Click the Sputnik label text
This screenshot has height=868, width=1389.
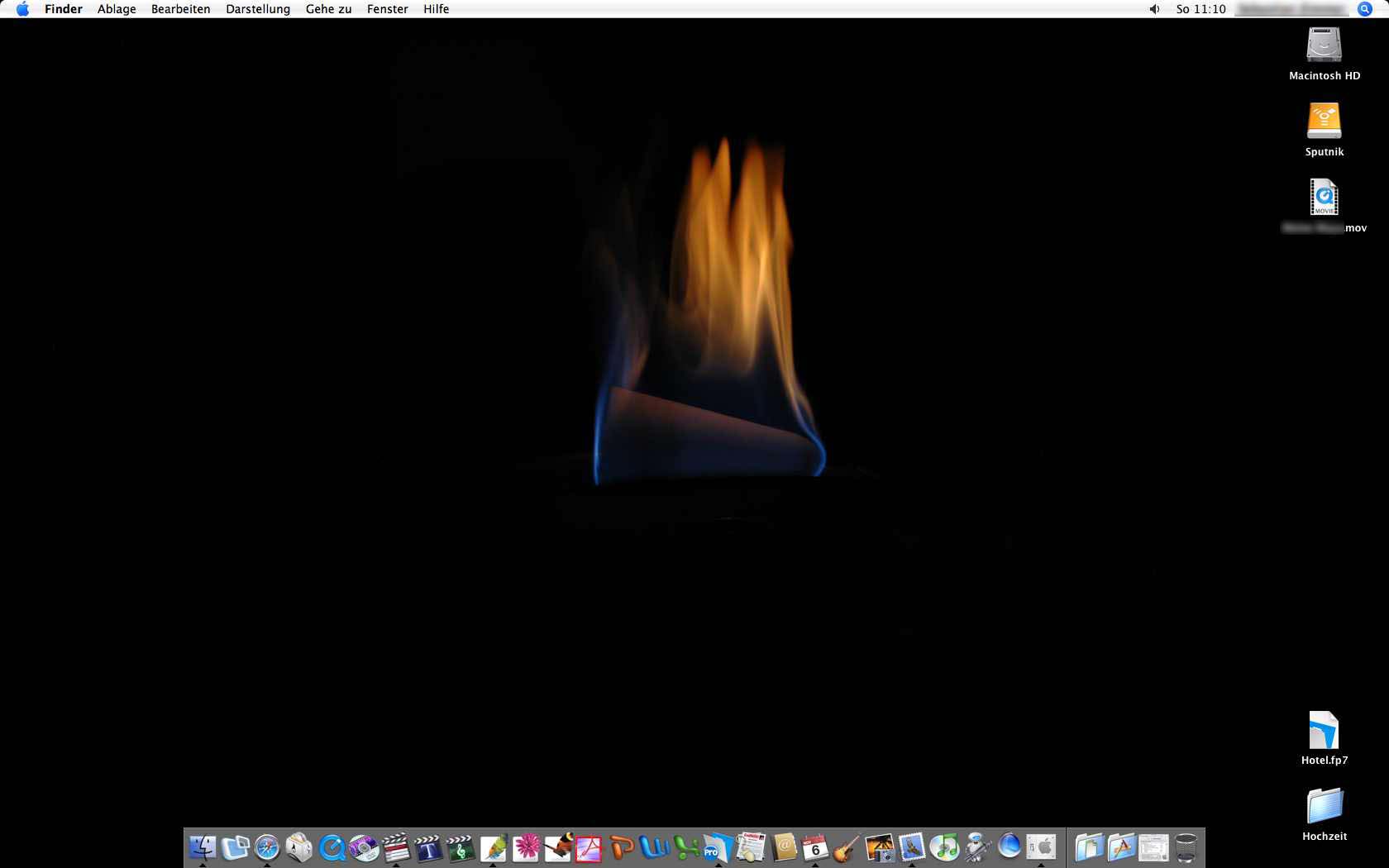click(1325, 152)
